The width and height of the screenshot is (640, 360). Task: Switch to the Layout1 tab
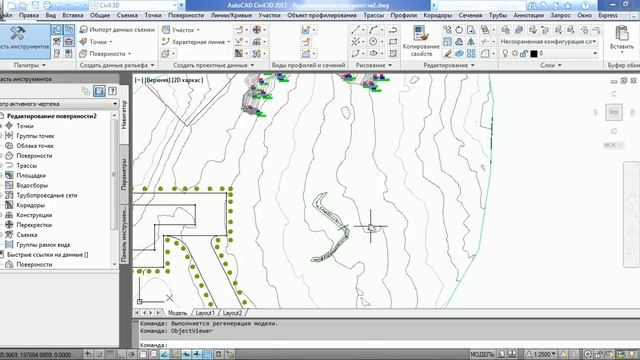click(204, 313)
